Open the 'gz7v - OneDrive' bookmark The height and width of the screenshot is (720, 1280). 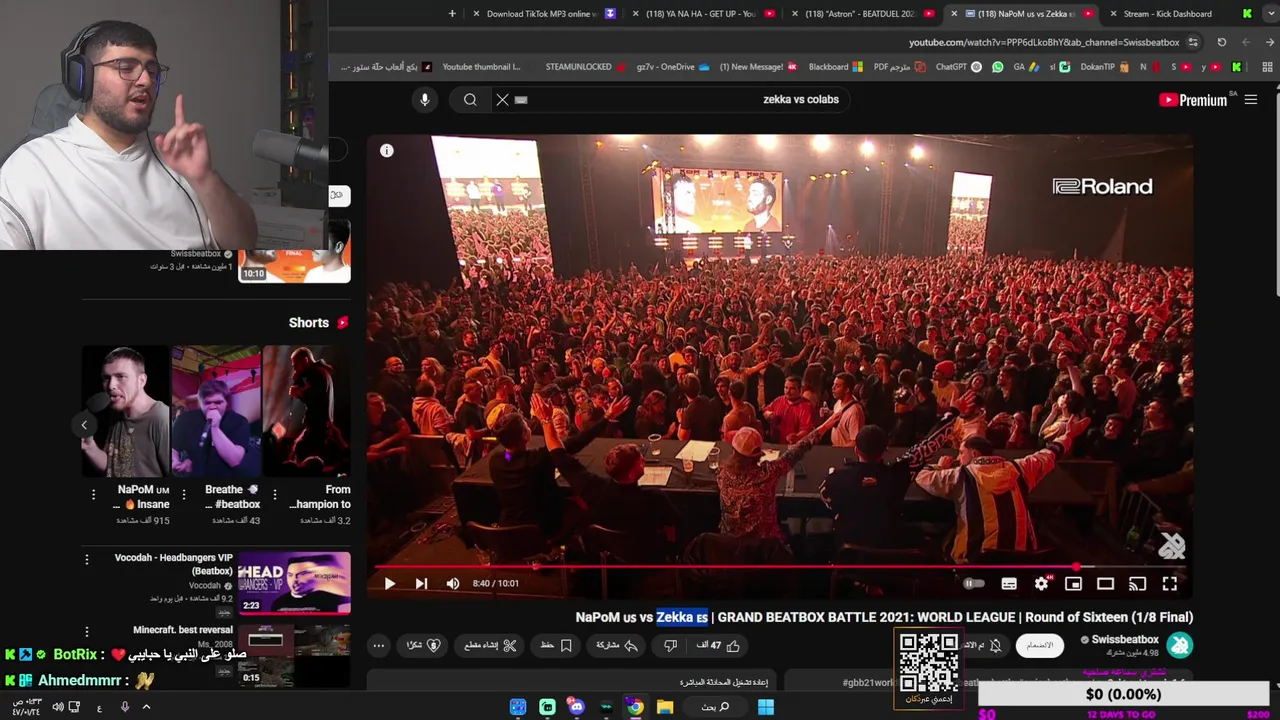pyautogui.click(x=673, y=67)
